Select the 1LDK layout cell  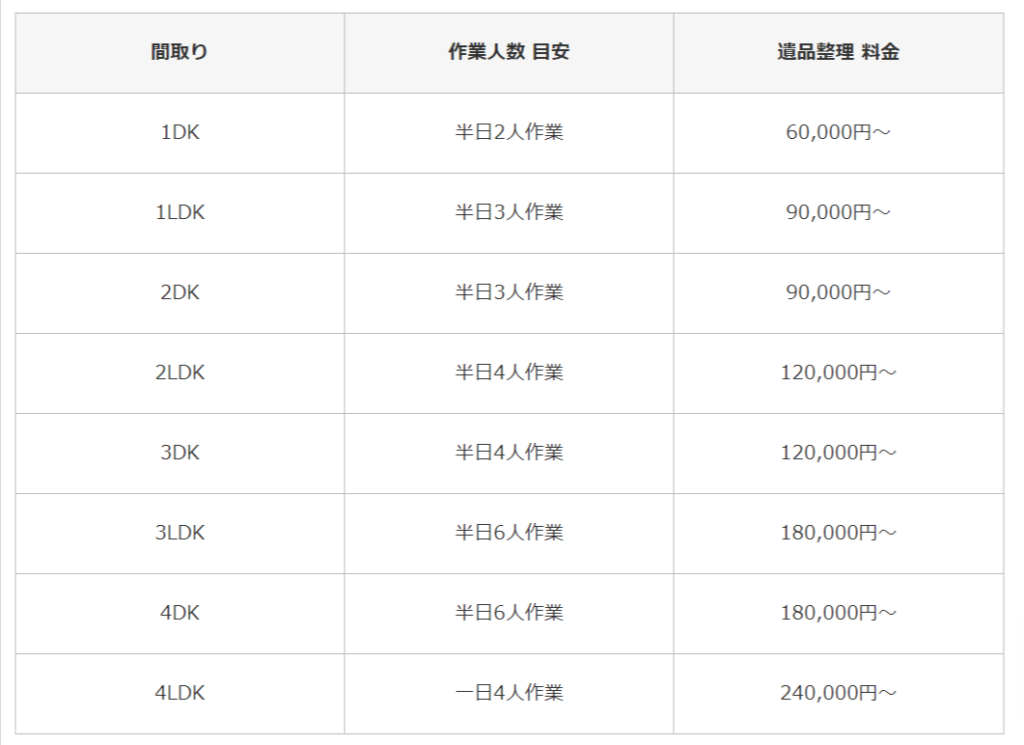tap(180, 212)
